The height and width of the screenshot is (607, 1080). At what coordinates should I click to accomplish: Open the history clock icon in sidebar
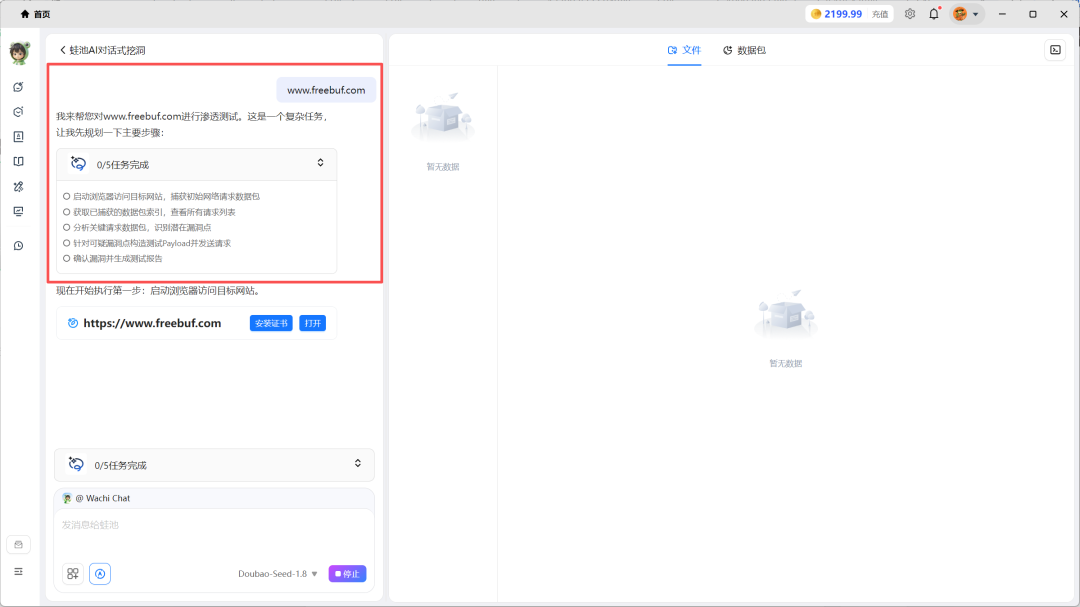coord(18,245)
